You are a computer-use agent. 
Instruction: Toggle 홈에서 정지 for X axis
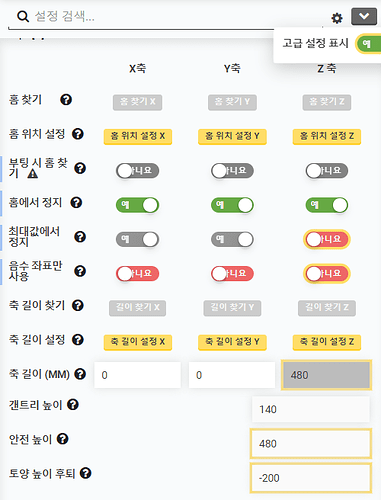(x=137, y=205)
